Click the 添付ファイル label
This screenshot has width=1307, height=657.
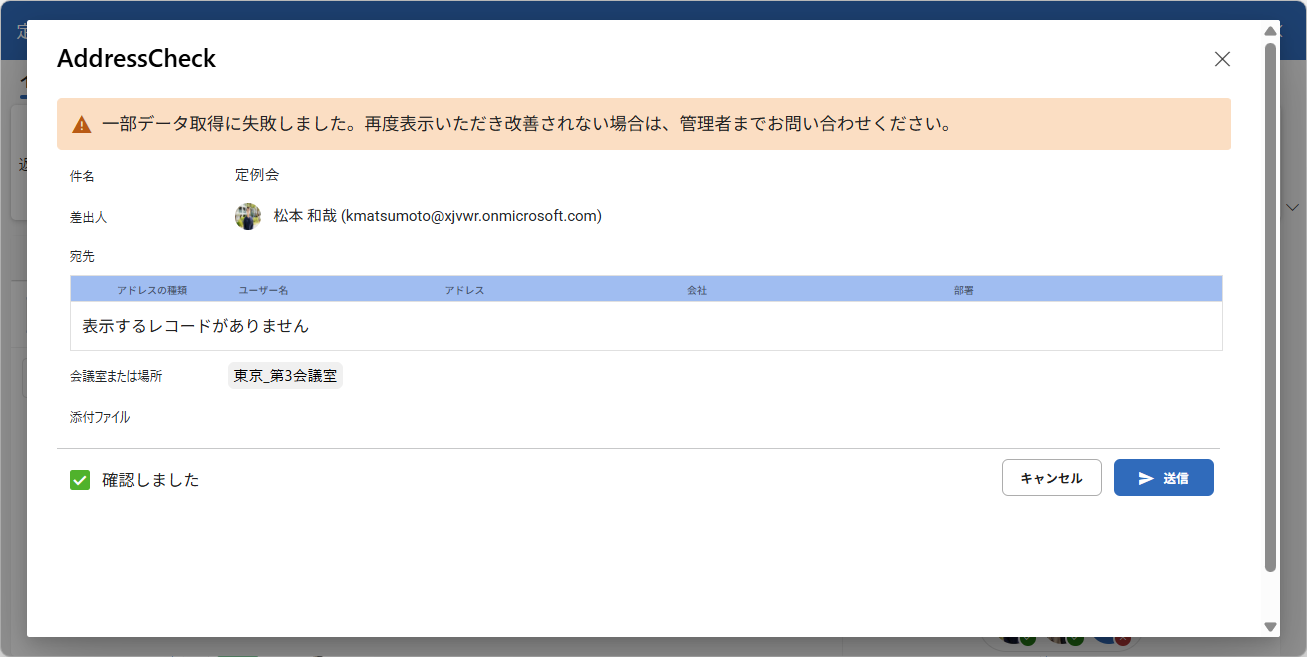(x=100, y=417)
